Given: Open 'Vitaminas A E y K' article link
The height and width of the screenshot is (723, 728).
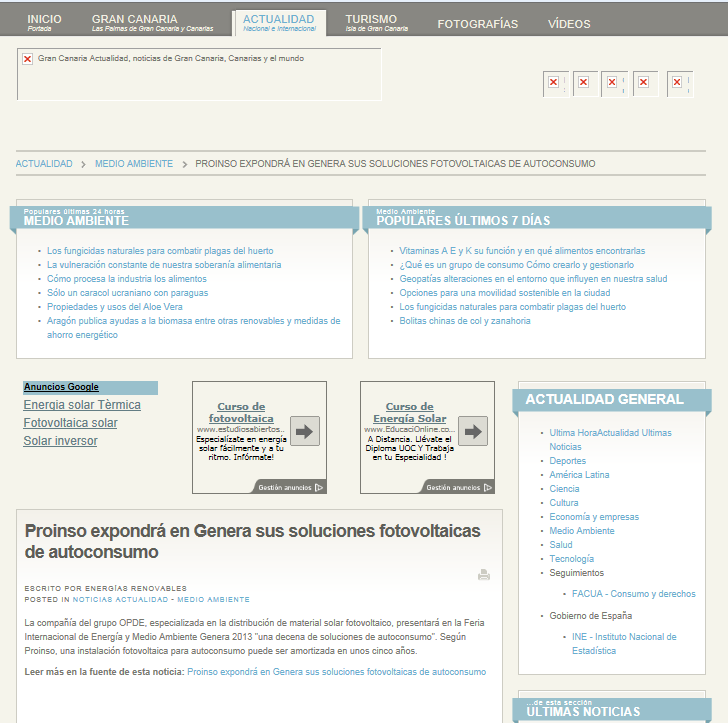Looking at the screenshot, I should (x=522, y=251).
